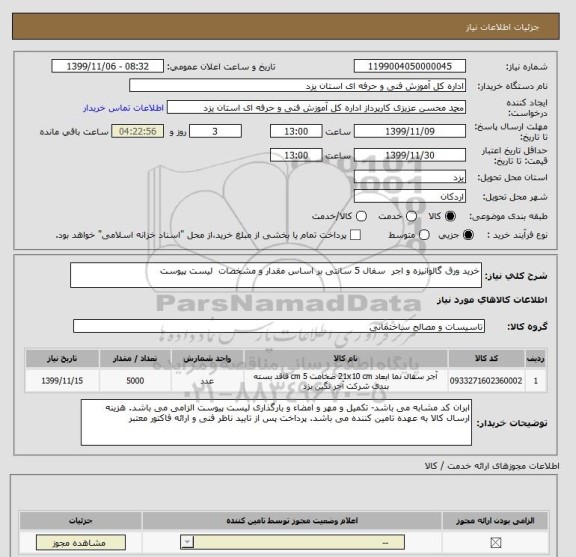The image size is (576, 557).
Task: Click the need number field 1199004050000045
Action: 410,67
